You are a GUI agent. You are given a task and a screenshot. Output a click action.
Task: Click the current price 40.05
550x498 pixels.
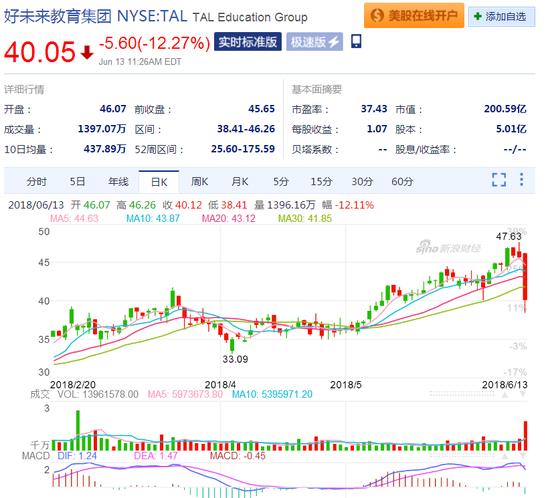tap(40, 52)
